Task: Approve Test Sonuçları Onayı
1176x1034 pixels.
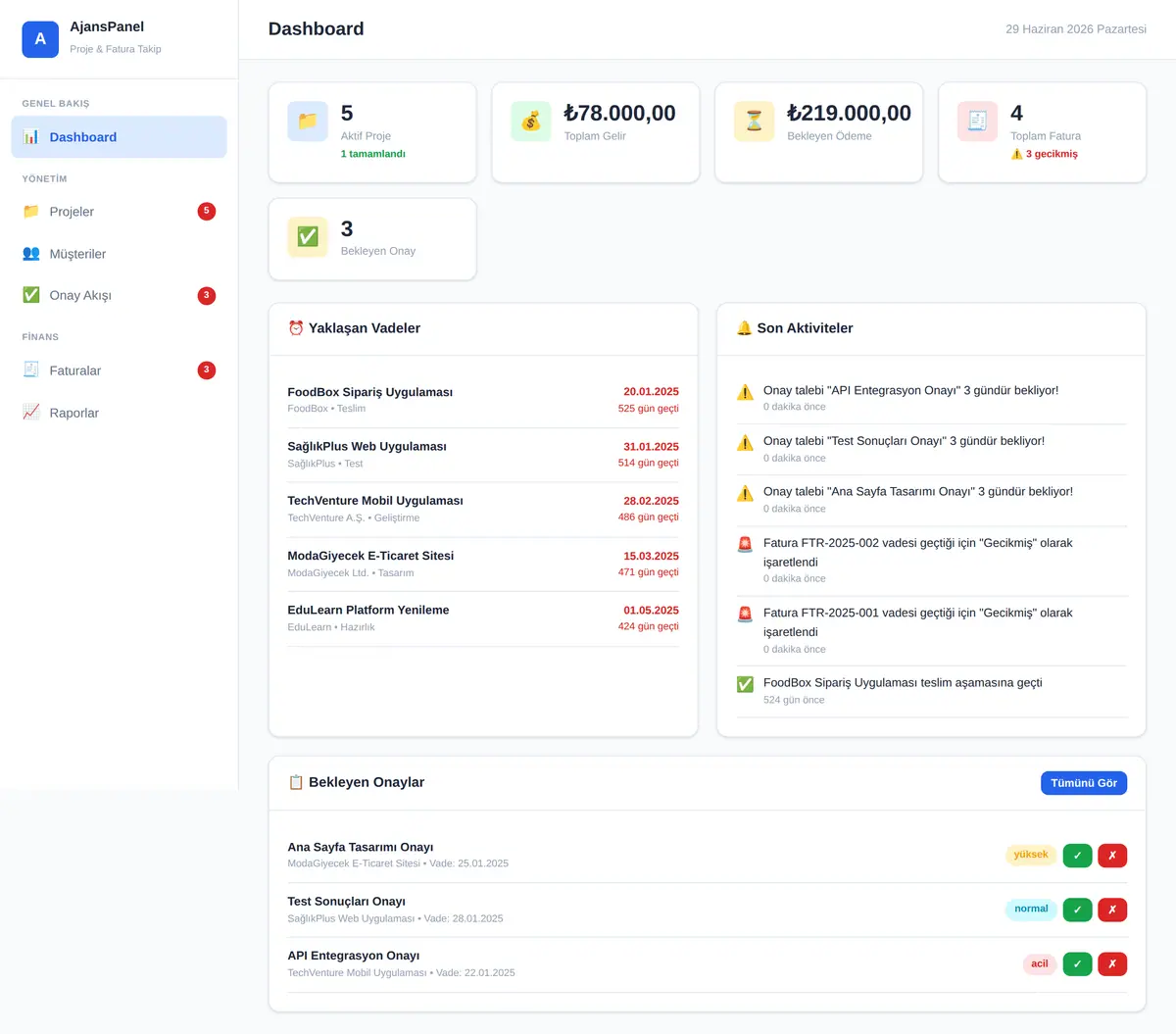Action: (1077, 910)
